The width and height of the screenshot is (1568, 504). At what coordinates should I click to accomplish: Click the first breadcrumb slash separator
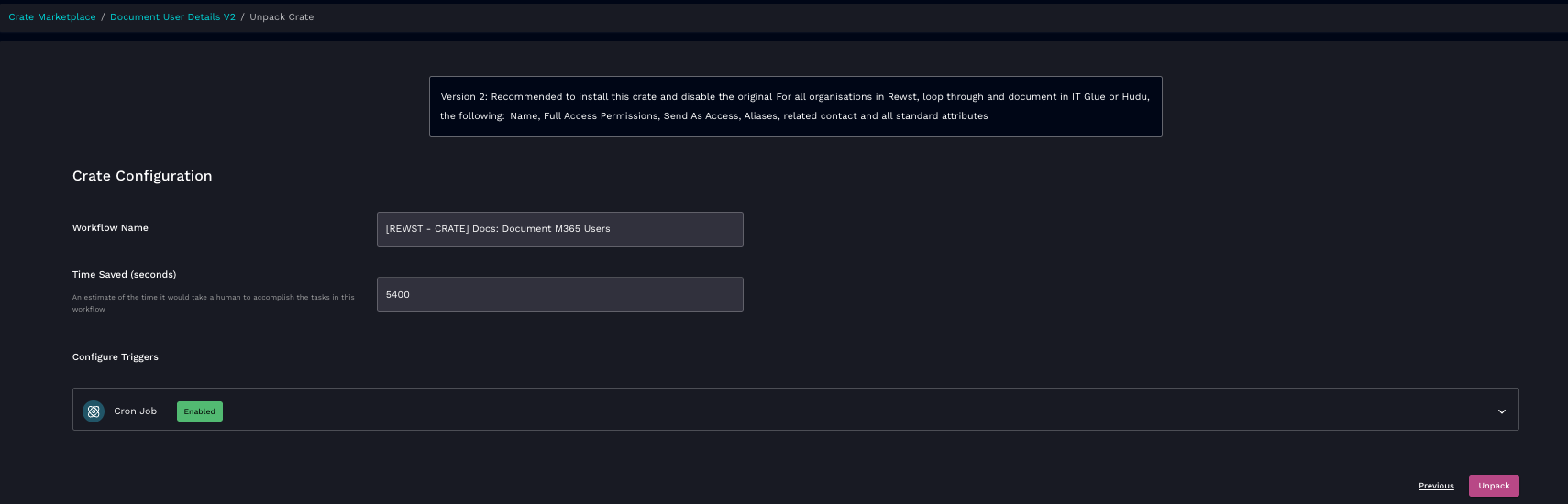(103, 17)
